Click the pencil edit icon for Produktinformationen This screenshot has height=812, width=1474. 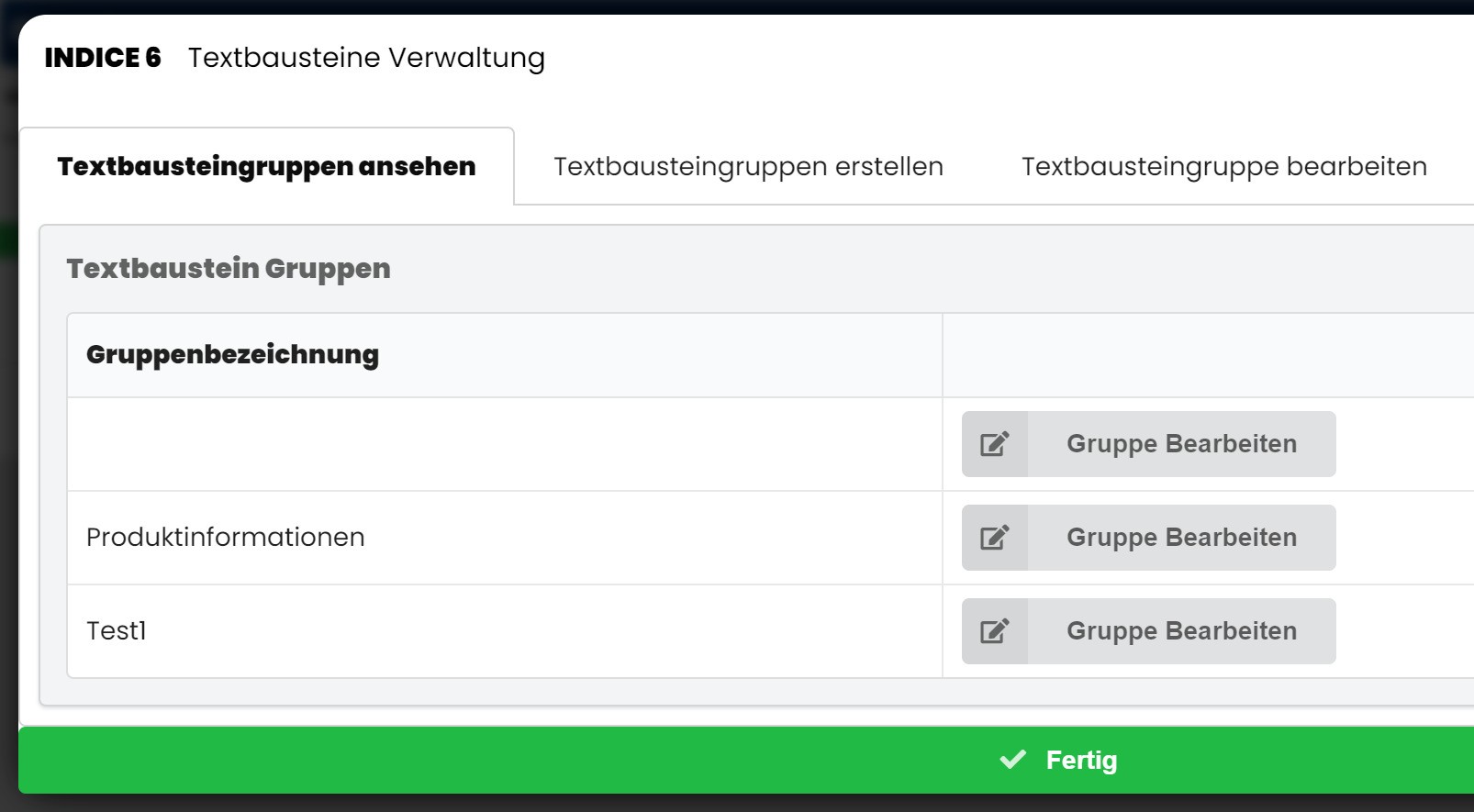995,538
